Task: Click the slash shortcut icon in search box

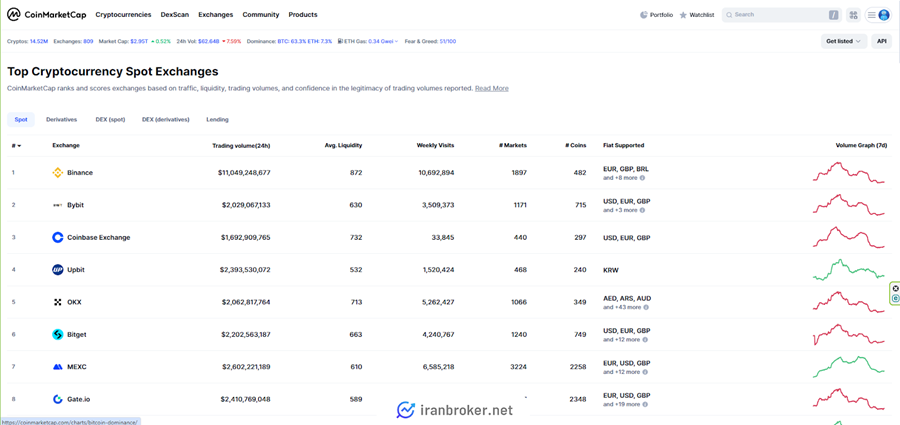Action: (x=833, y=15)
